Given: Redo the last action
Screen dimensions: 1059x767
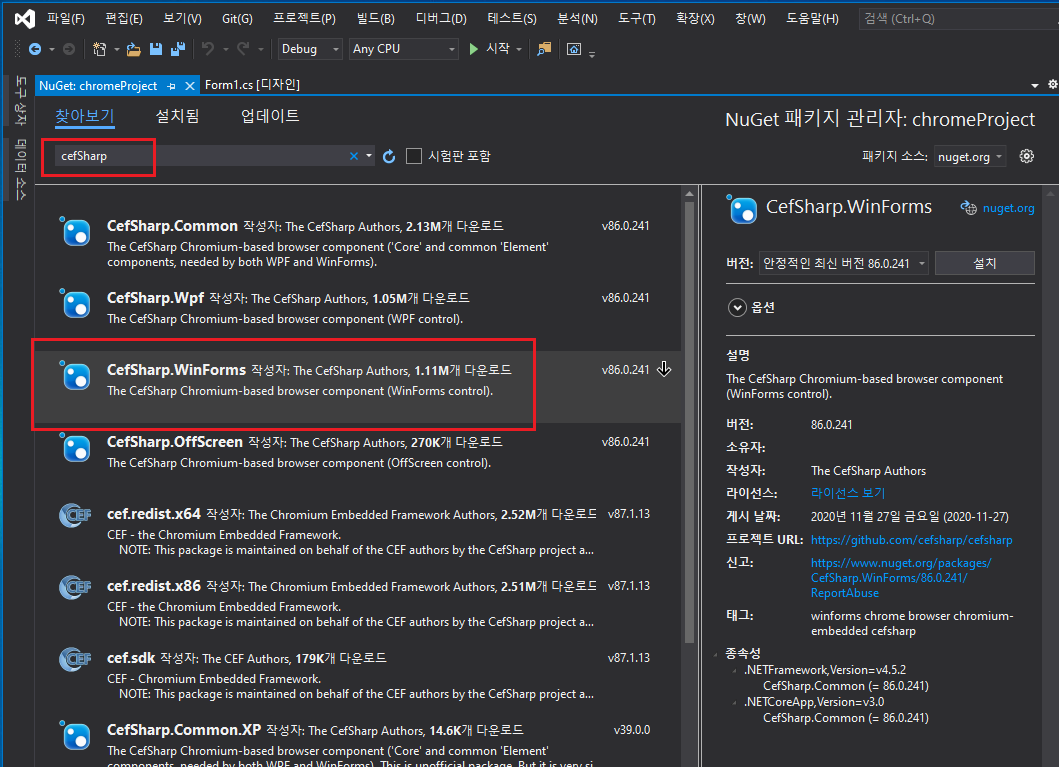Looking at the screenshot, I should coord(243,49).
